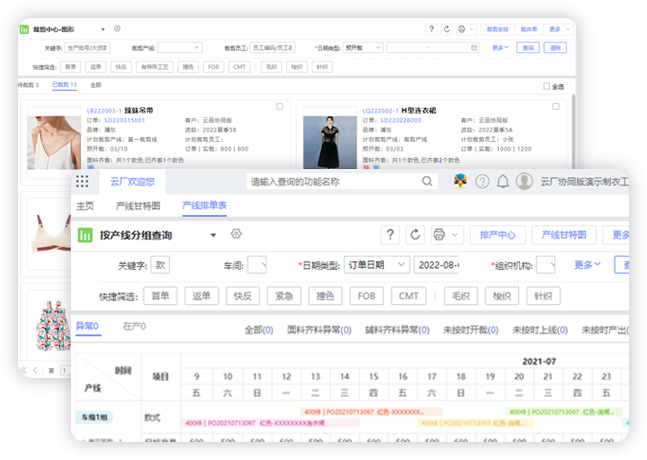Open the notification bell

503,181
